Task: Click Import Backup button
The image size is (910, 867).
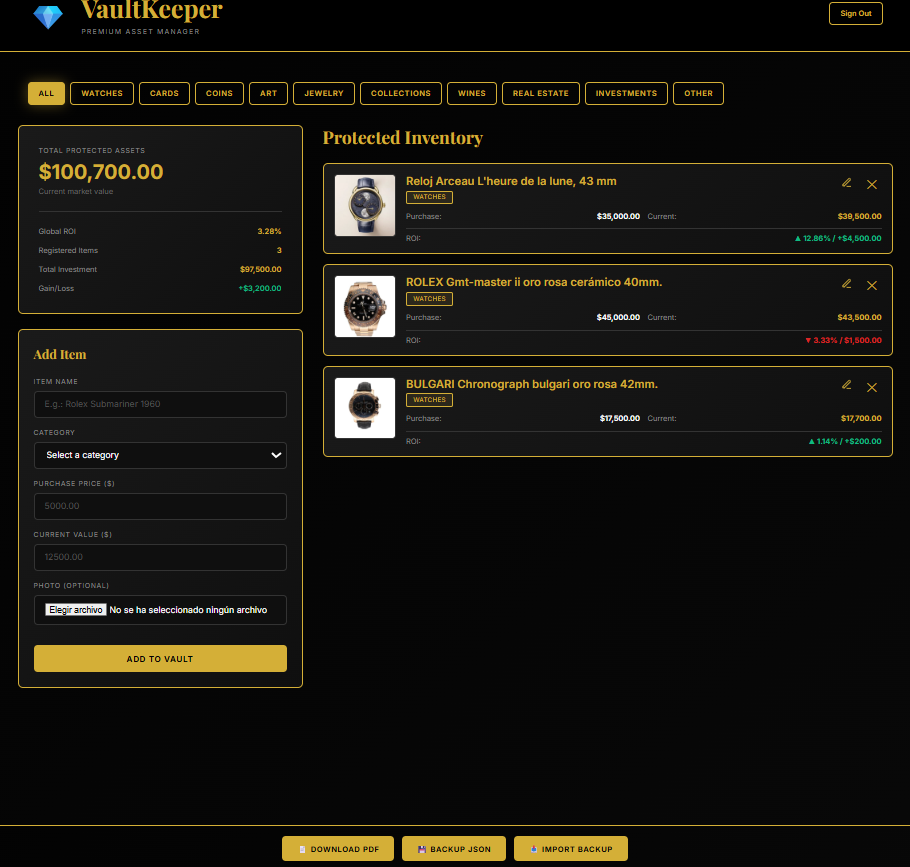Action: coord(571,849)
